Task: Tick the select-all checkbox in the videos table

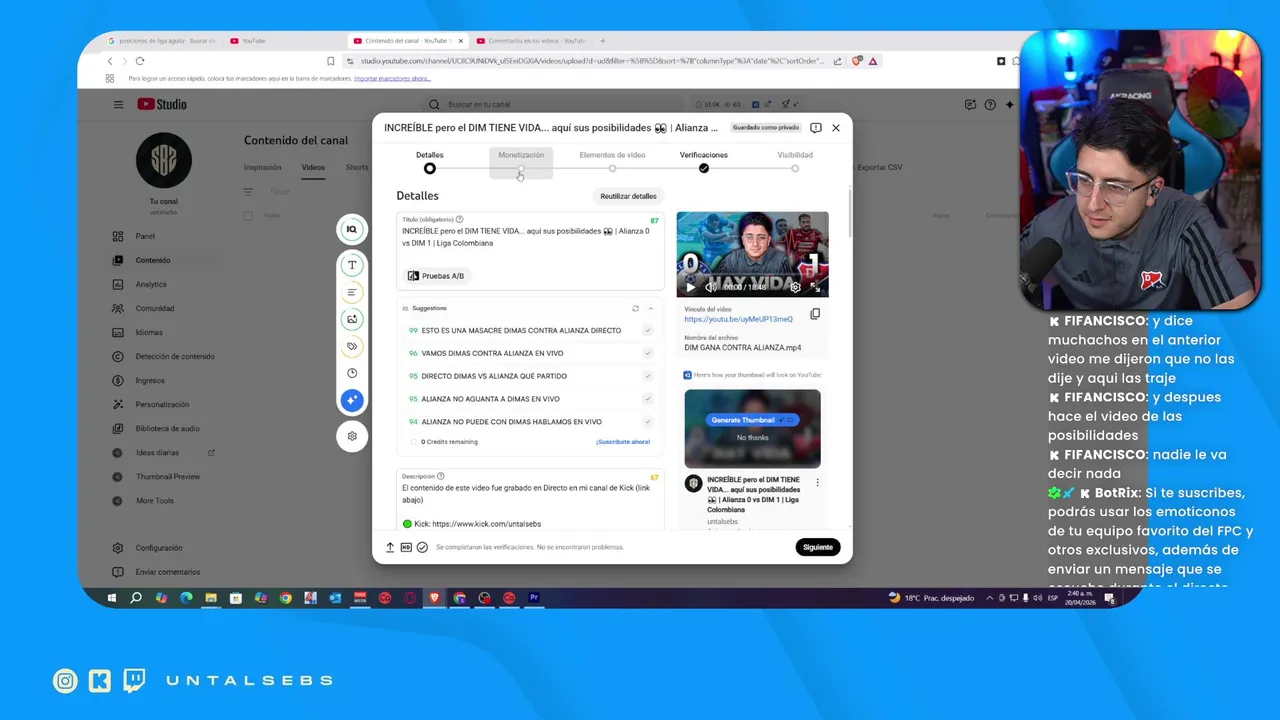Action: tap(248, 215)
